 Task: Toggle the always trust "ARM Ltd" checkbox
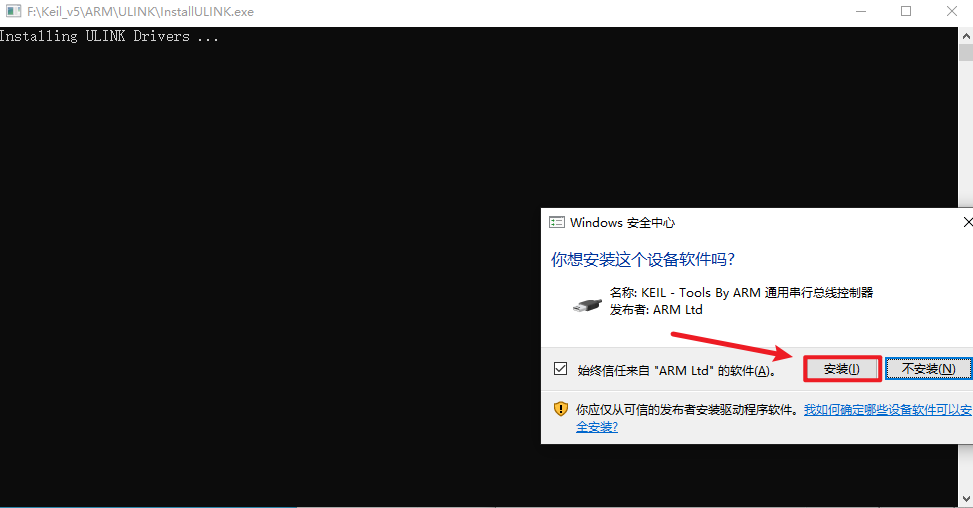560,369
